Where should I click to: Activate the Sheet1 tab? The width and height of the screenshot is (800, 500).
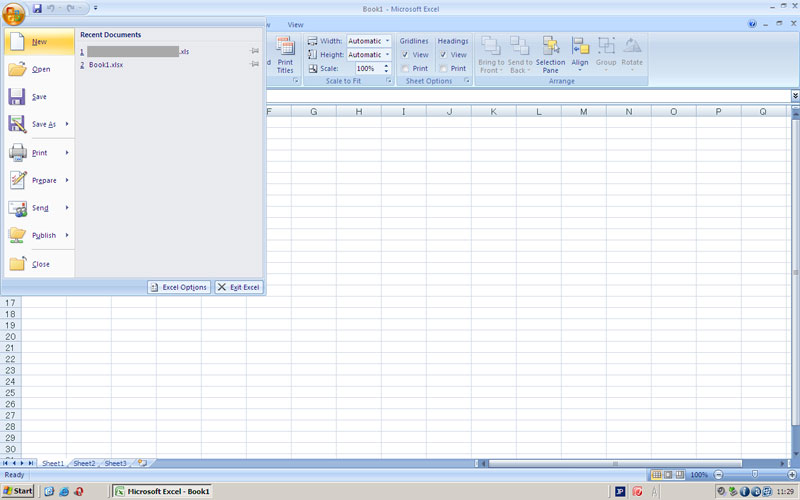point(53,463)
